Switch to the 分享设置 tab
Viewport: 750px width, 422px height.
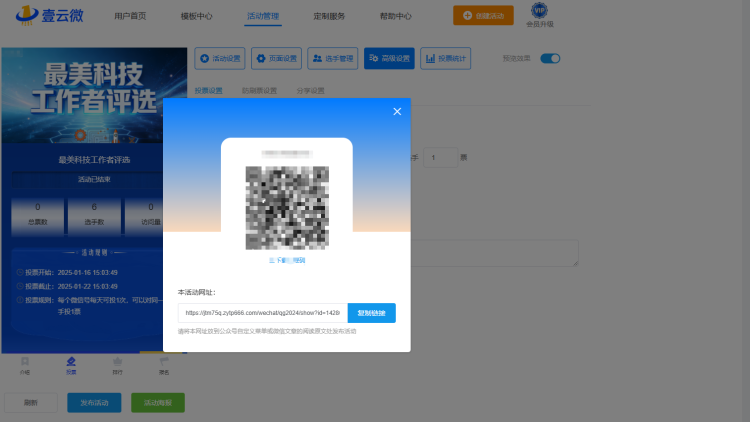[310, 90]
